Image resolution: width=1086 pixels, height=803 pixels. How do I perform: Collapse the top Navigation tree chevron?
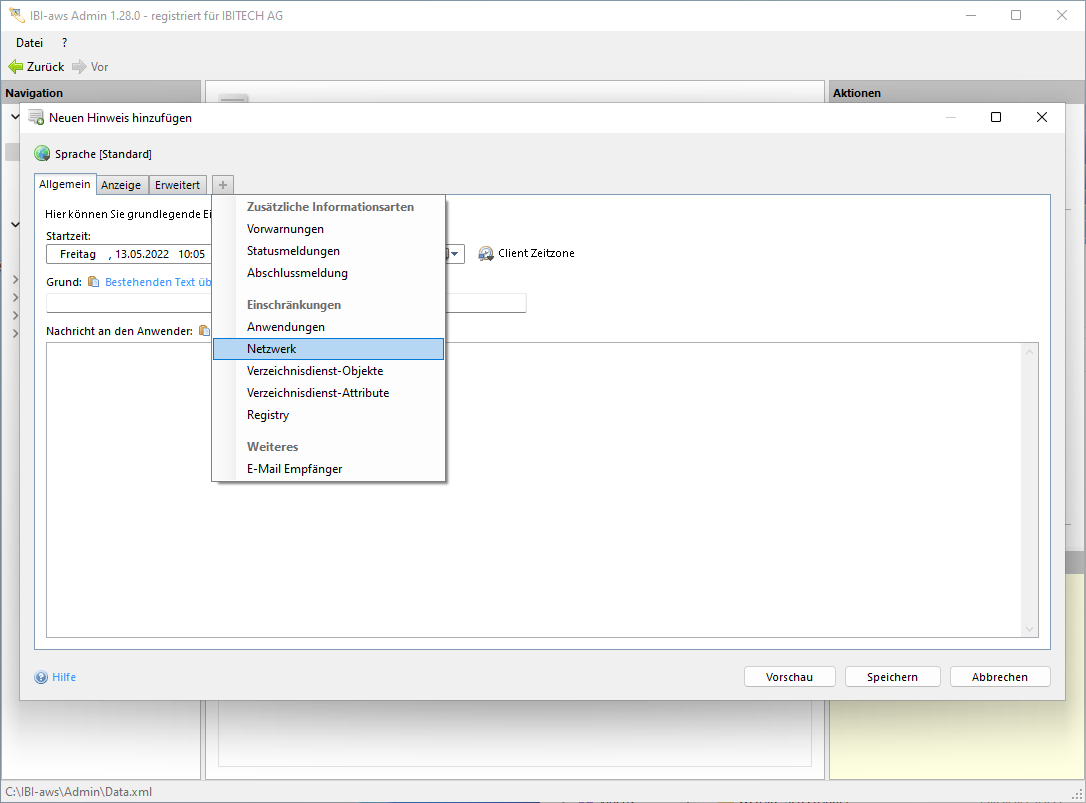15,116
